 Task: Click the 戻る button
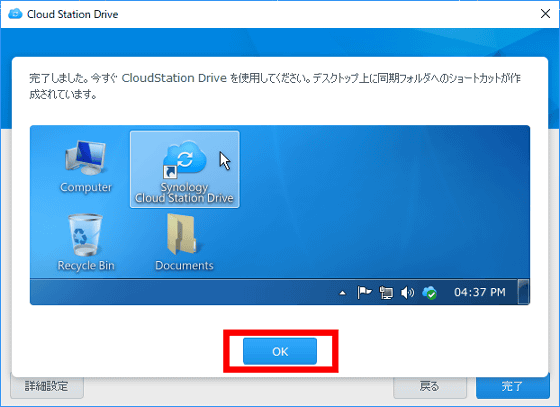point(430,387)
